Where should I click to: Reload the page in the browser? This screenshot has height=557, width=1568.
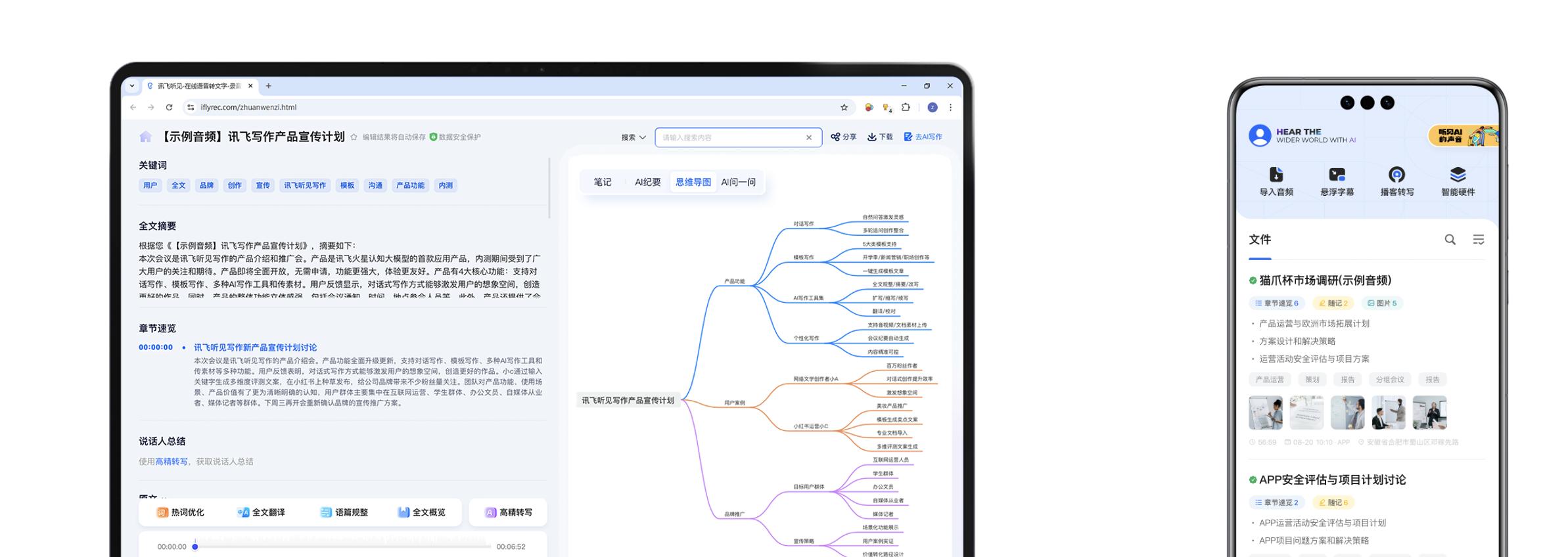[x=169, y=107]
